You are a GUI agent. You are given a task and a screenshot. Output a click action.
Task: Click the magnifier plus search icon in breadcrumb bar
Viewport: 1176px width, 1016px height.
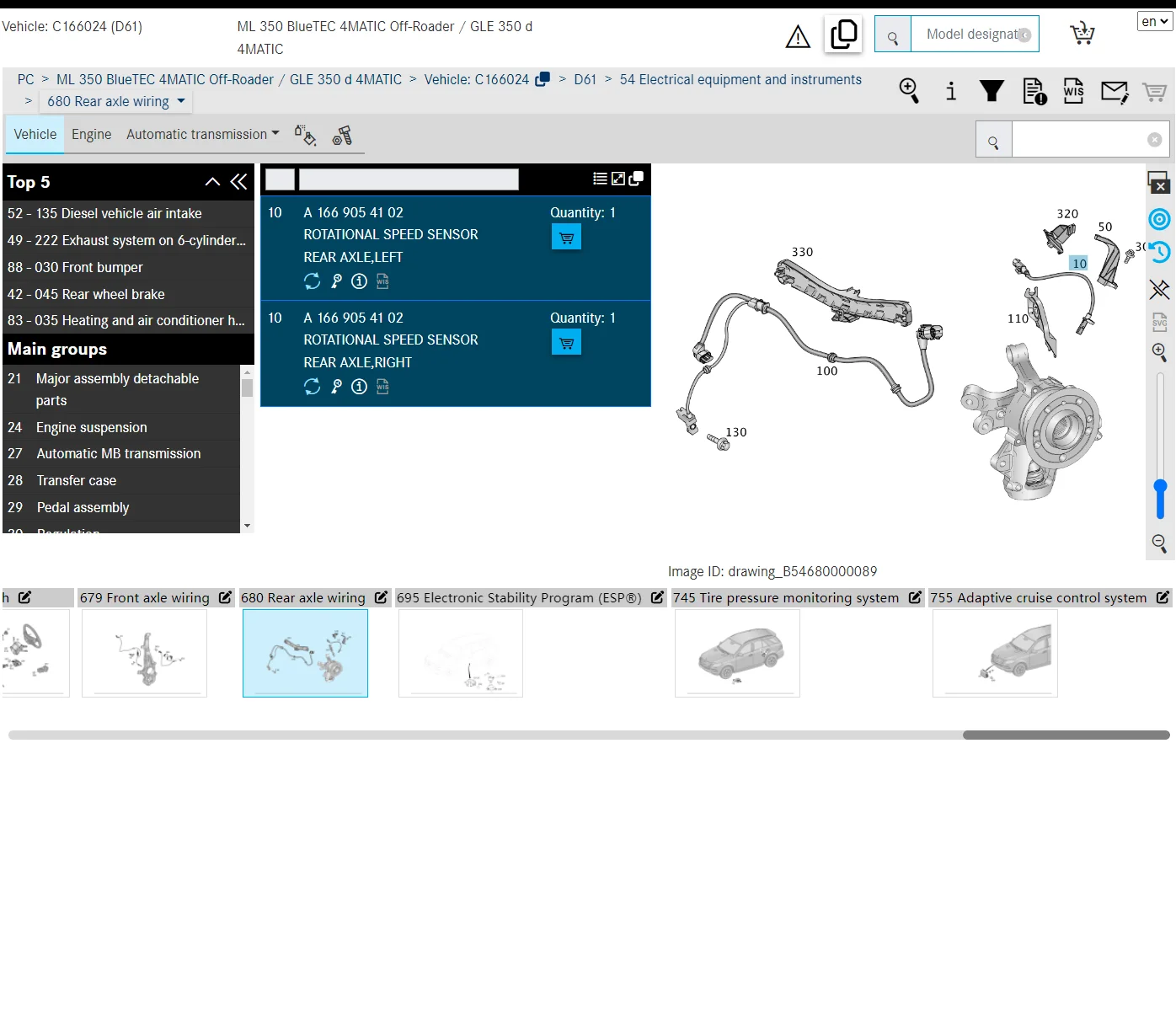(x=909, y=90)
